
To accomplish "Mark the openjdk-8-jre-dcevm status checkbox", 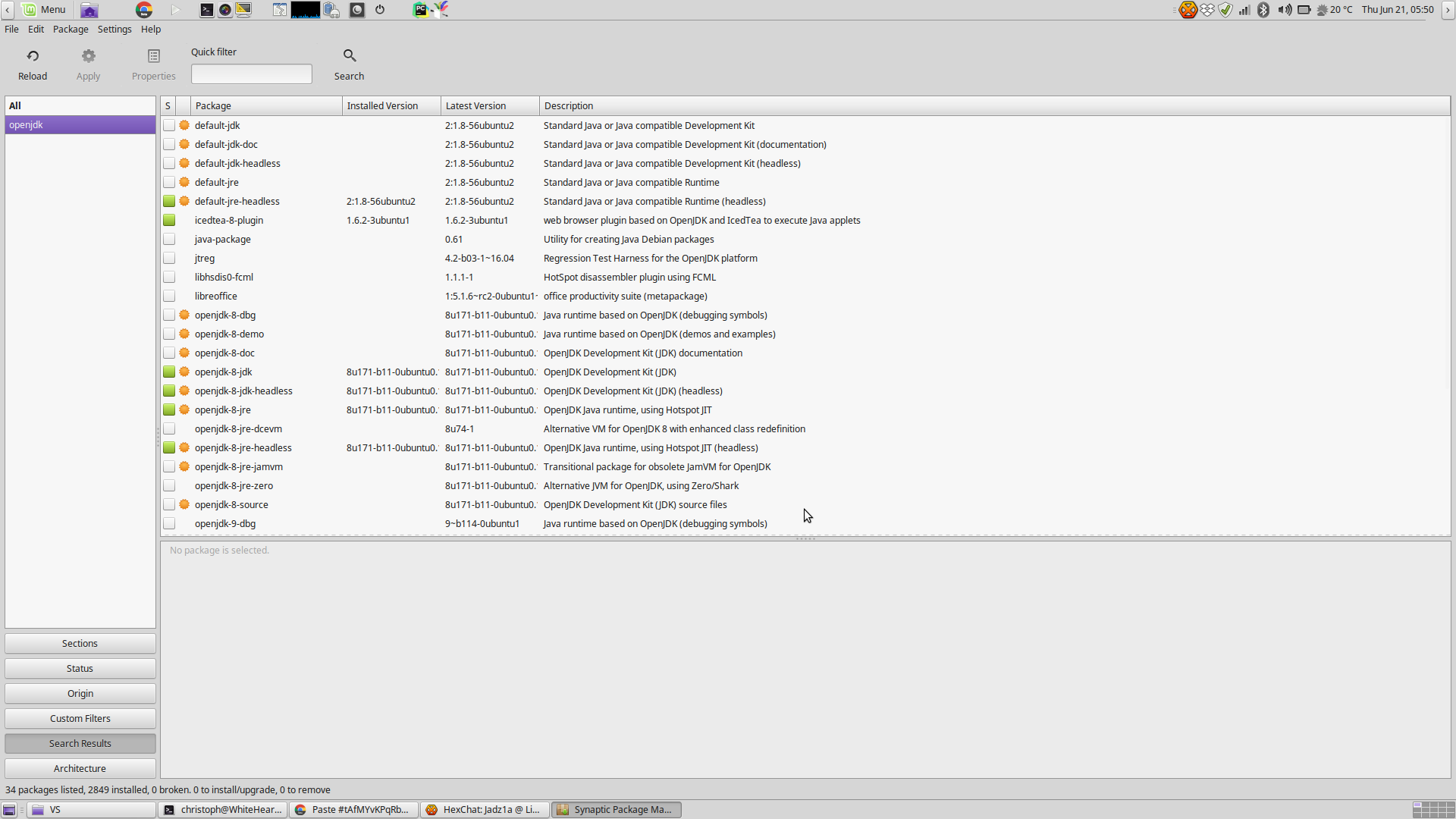I will [x=169, y=428].
